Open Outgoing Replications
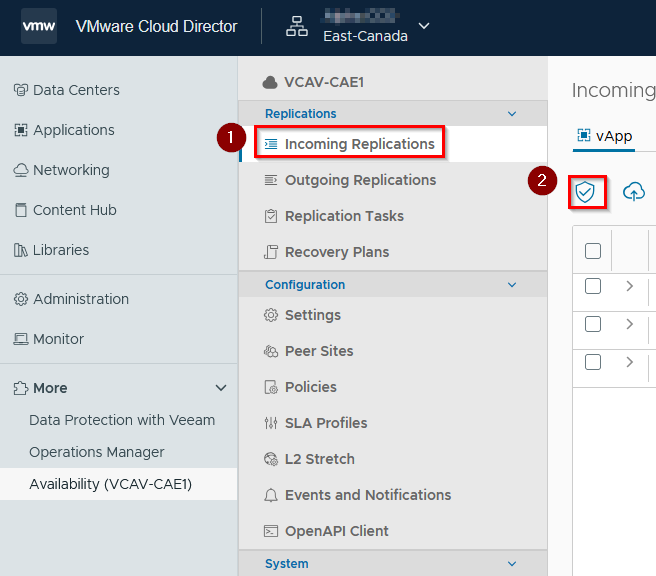This screenshot has height=576, width=656. click(360, 180)
